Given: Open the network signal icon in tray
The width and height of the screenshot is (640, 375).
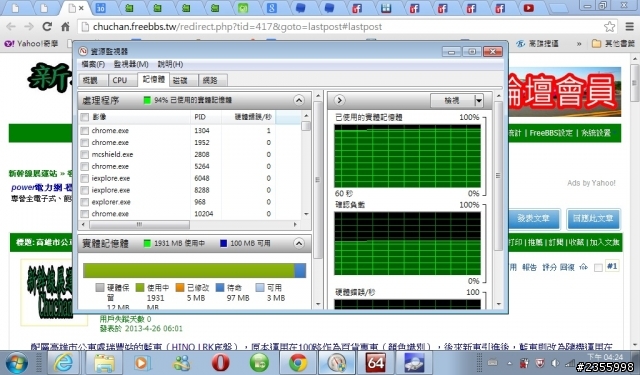Looking at the screenshot, I should click(570, 363).
